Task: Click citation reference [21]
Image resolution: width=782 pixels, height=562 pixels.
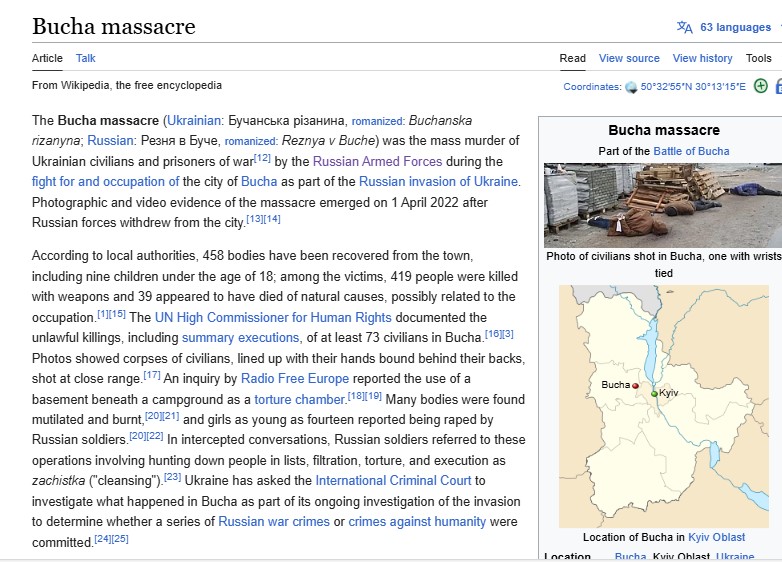Action: pyautogui.click(x=171, y=416)
